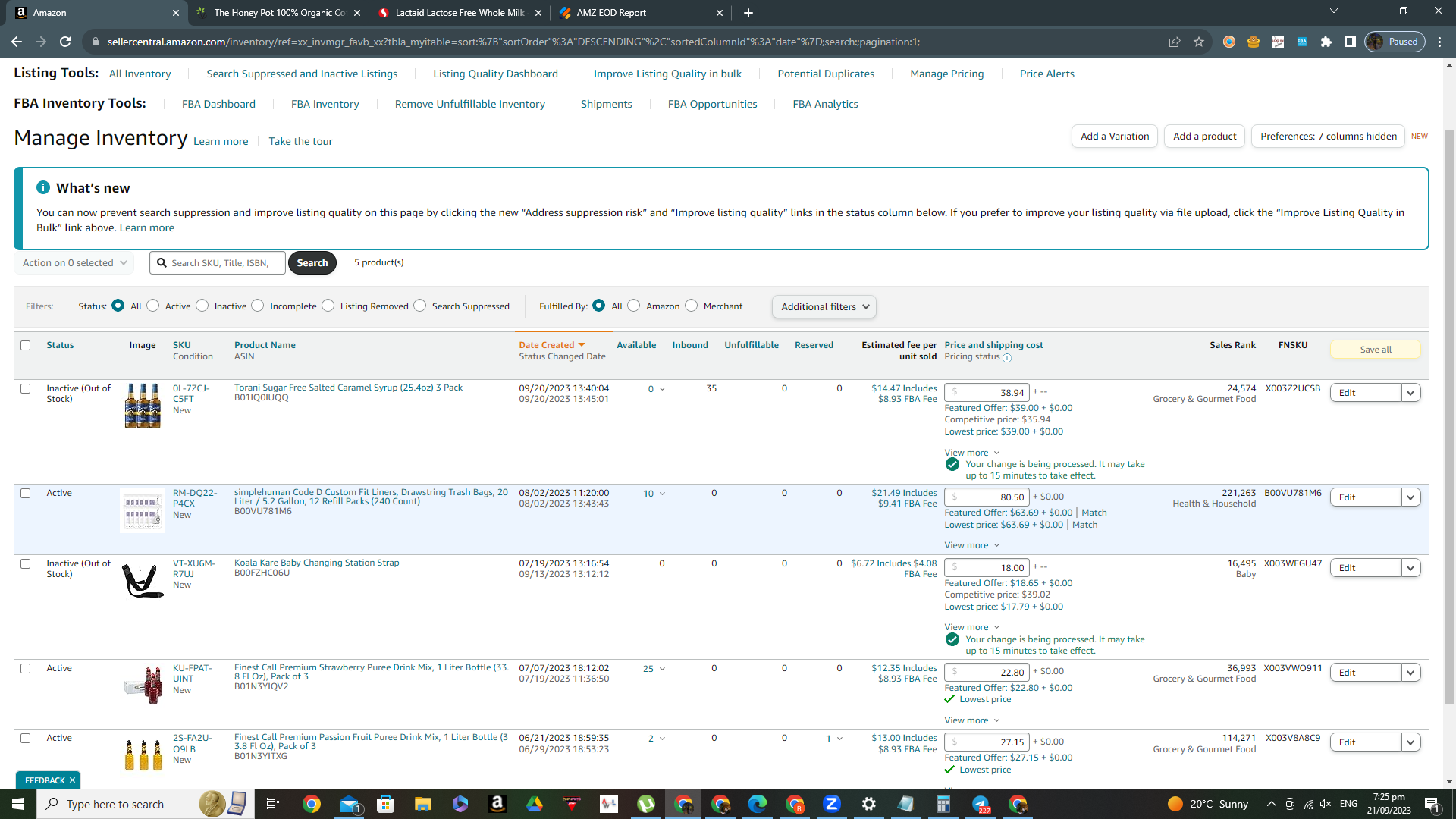Click Add a product
1456x819 pixels.
point(1204,136)
